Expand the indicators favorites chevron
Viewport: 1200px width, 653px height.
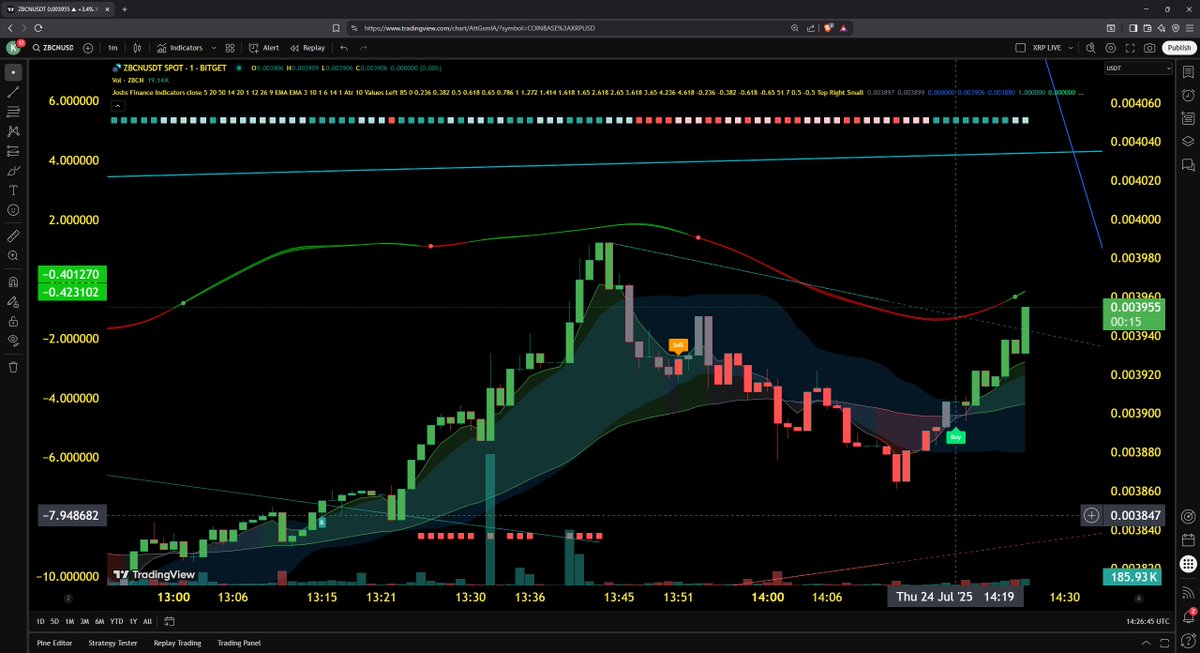[x=213, y=47]
